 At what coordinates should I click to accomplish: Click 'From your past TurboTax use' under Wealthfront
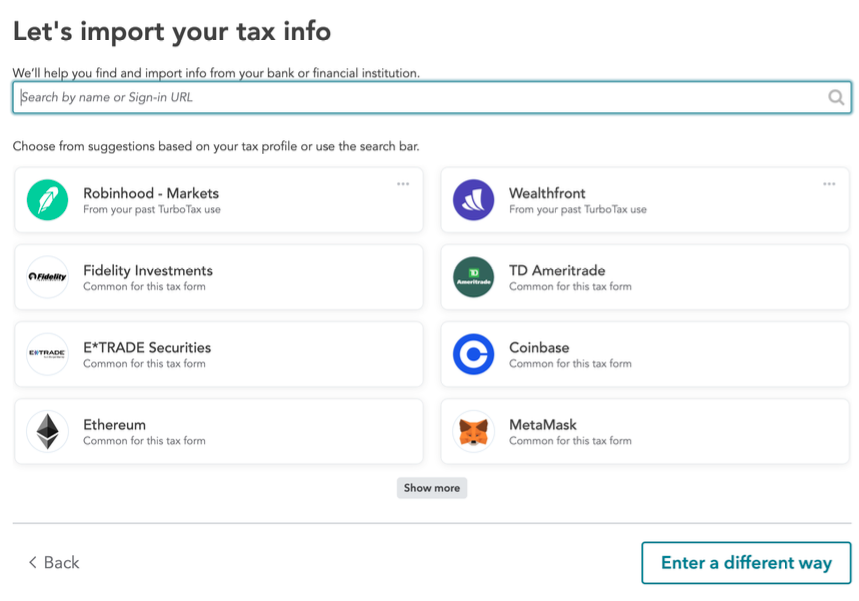578,209
